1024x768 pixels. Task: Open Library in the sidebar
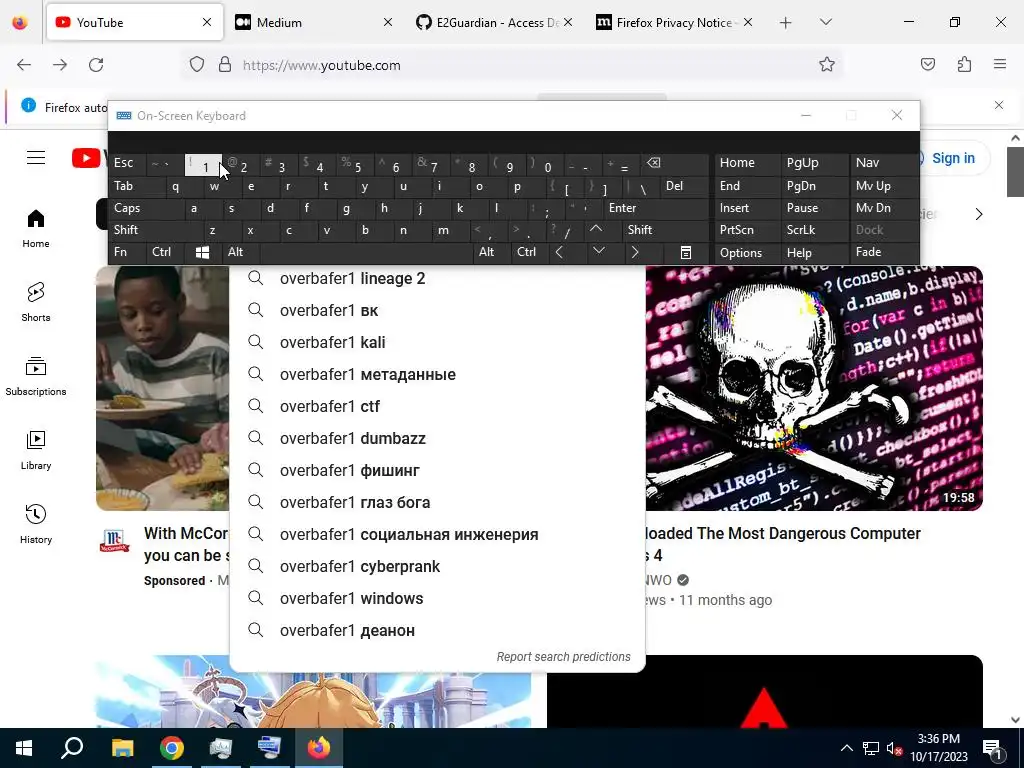click(x=36, y=451)
